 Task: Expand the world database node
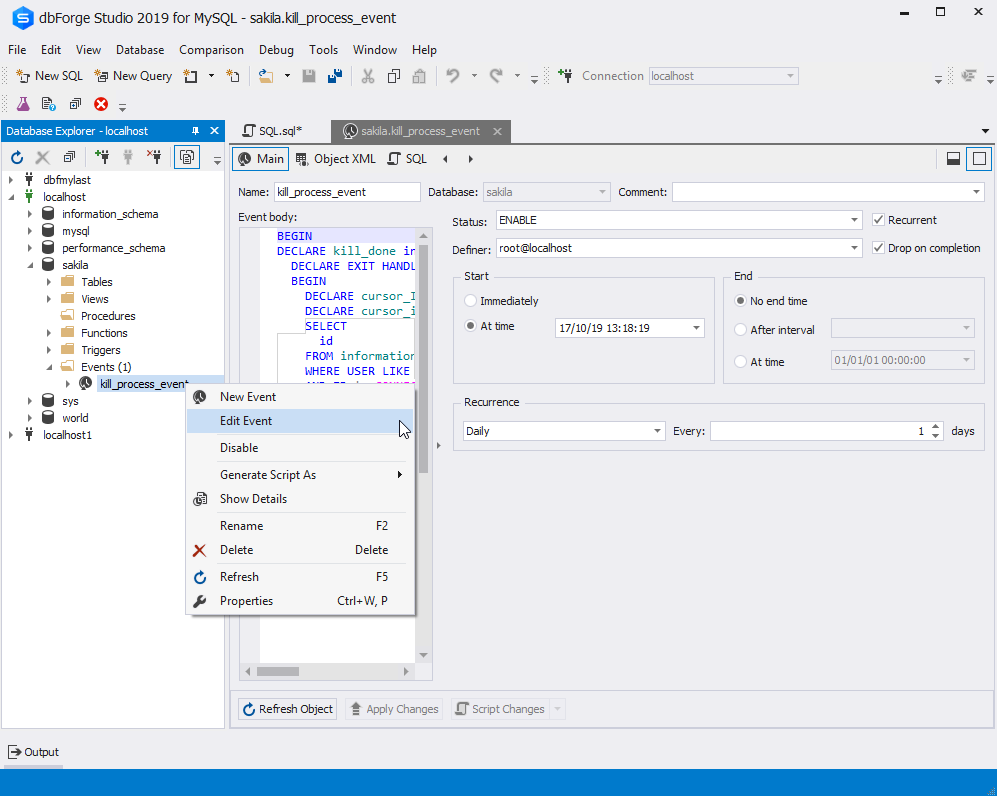tap(30, 418)
